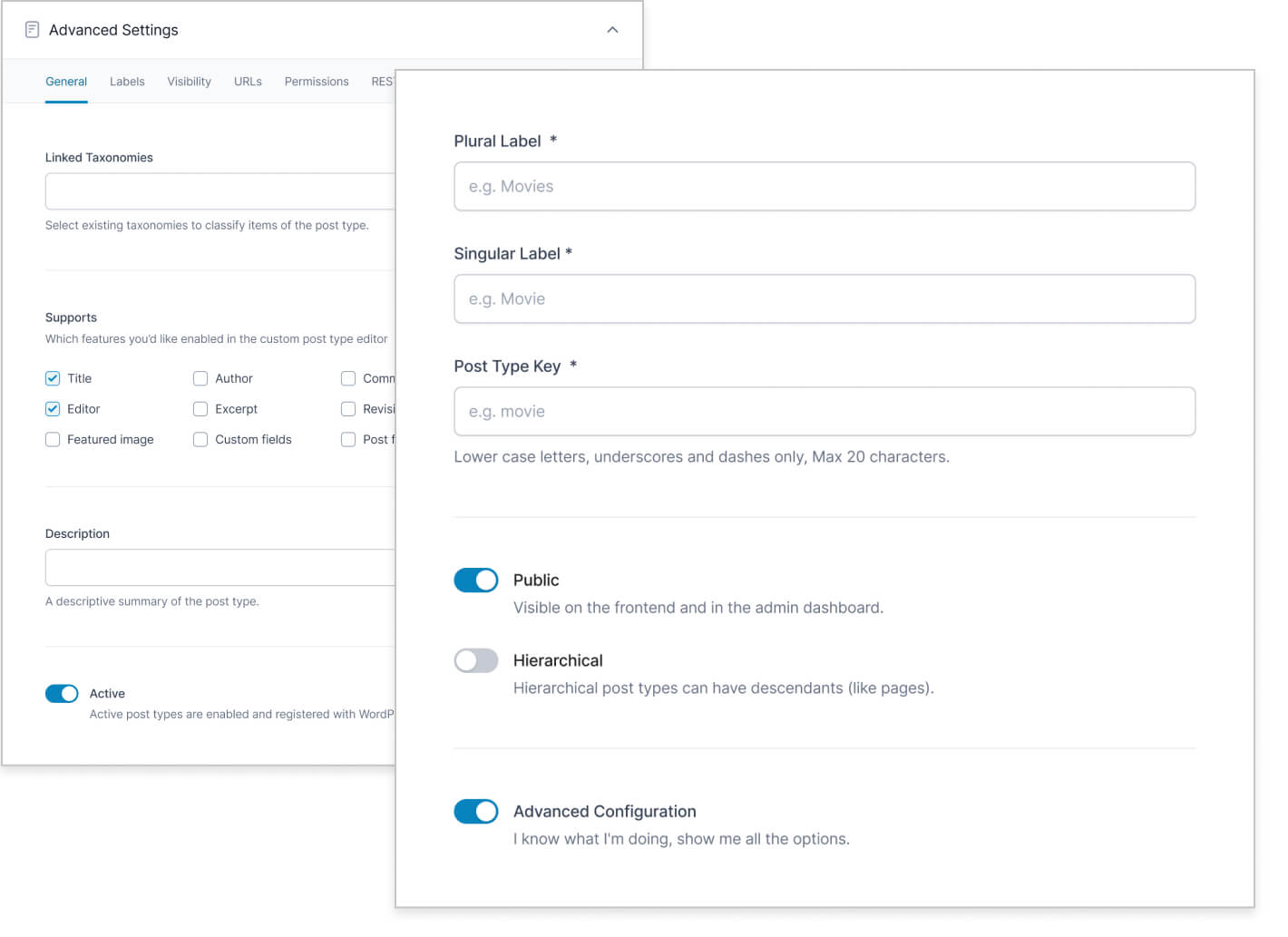Select the Post Type Key input
This screenshot has width=1288, height=937.
tap(824, 412)
